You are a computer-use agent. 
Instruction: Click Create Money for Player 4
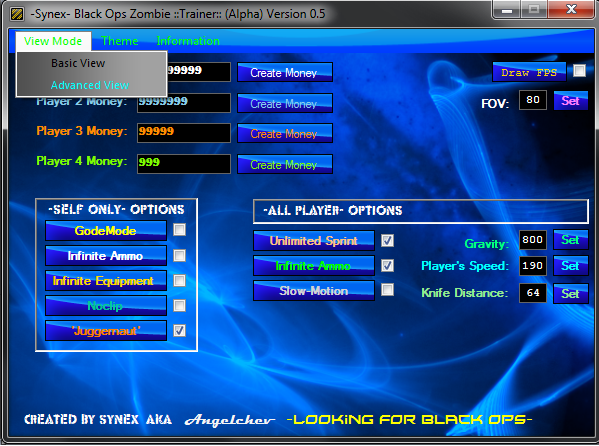(285, 164)
